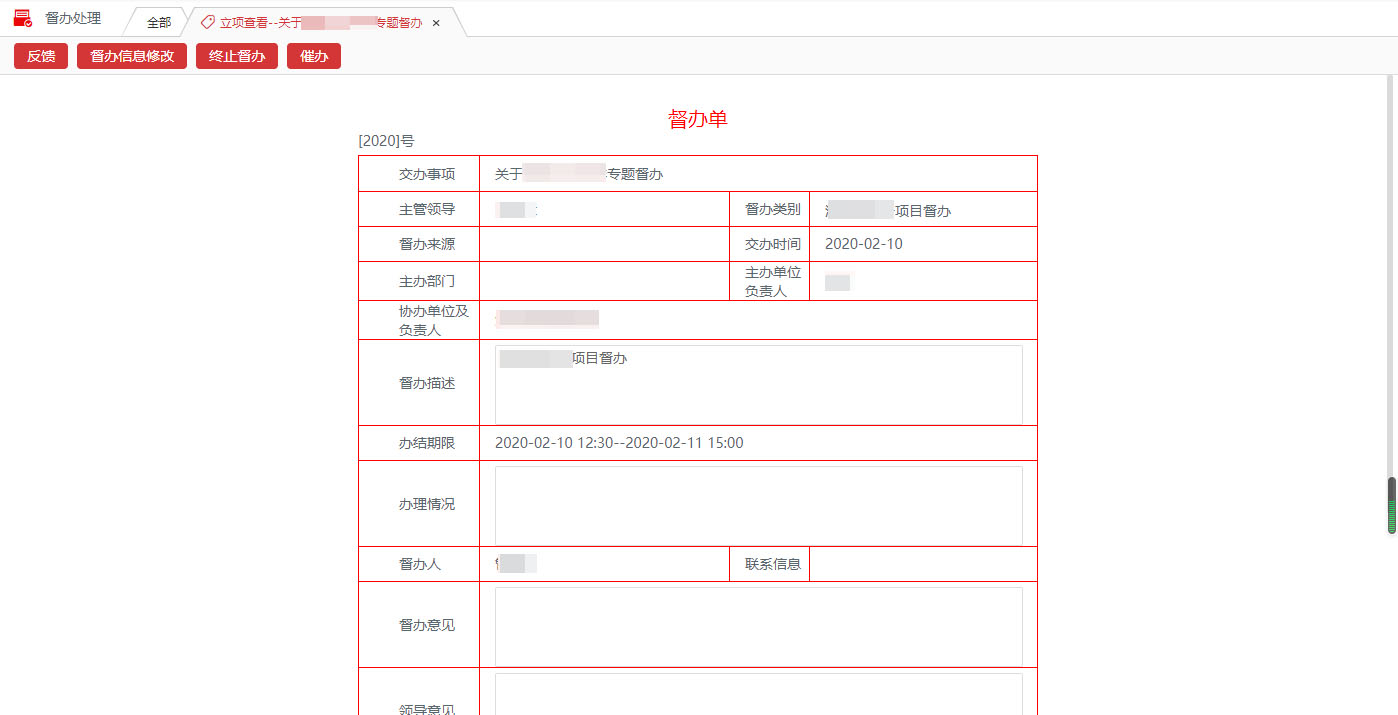Switch to the 全部 tab
This screenshot has height=715, width=1398.
pos(157,20)
